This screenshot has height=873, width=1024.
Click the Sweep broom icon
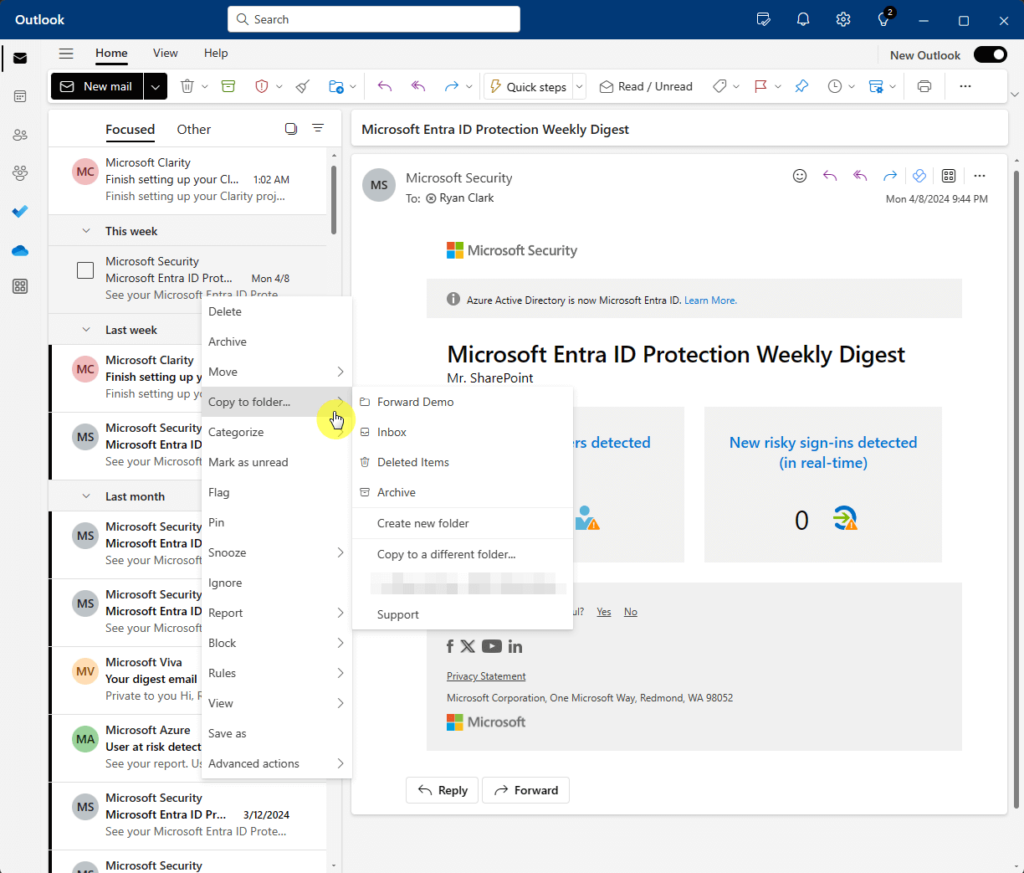click(x=302, y=86)
